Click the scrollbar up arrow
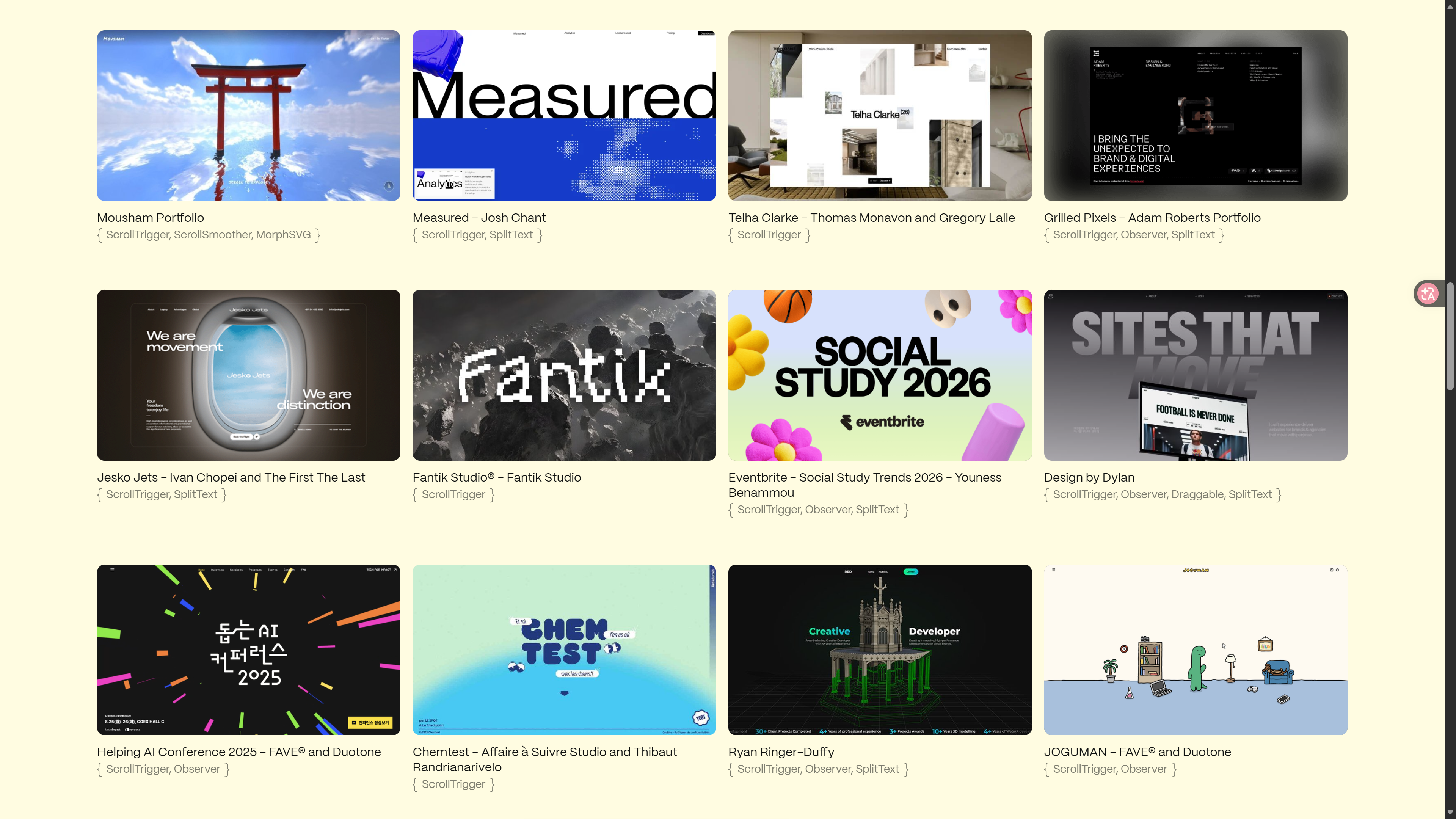The width and height of the screenshot is (1456, 819). tap(1450, 5)
